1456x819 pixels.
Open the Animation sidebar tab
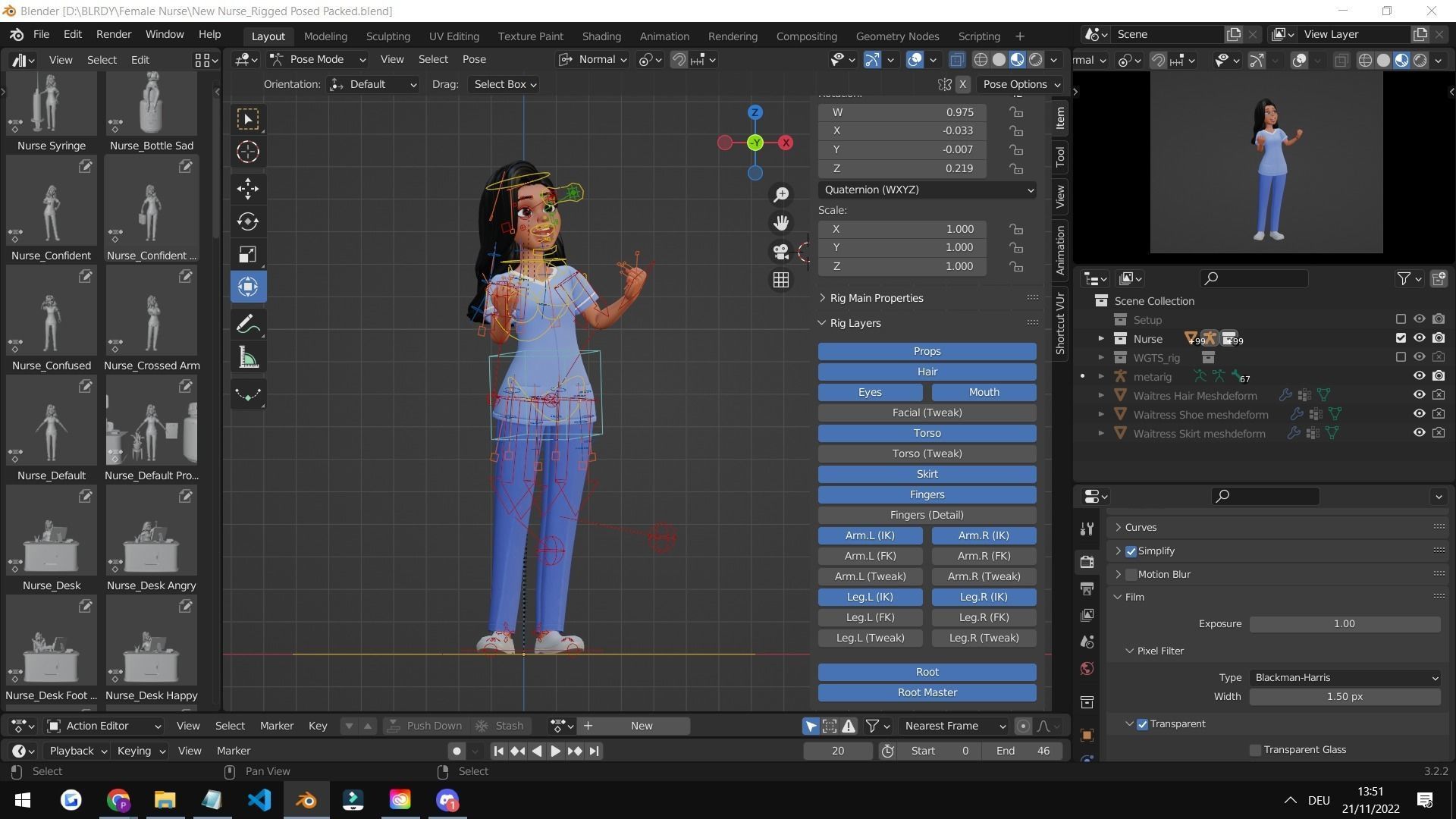[x=1060, y=250]
